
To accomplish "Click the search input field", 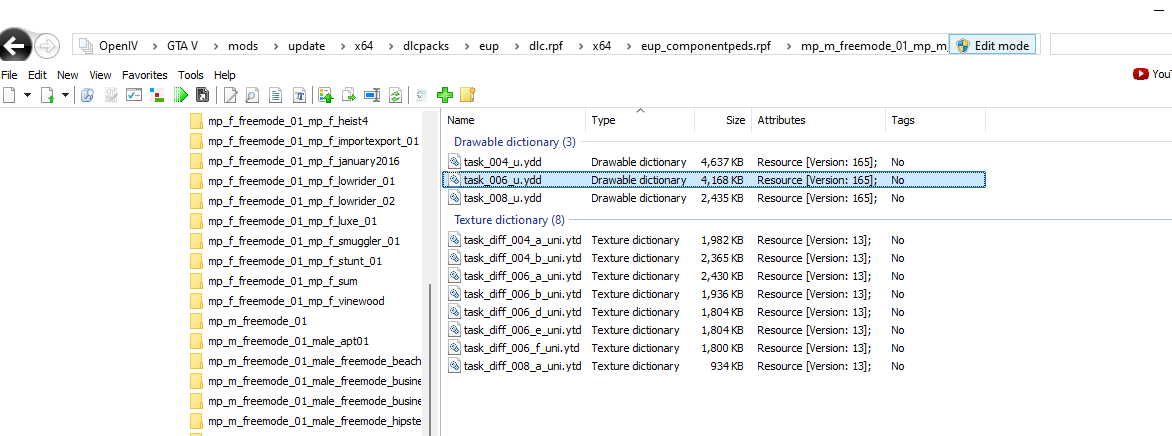I will pos(1110,46).
